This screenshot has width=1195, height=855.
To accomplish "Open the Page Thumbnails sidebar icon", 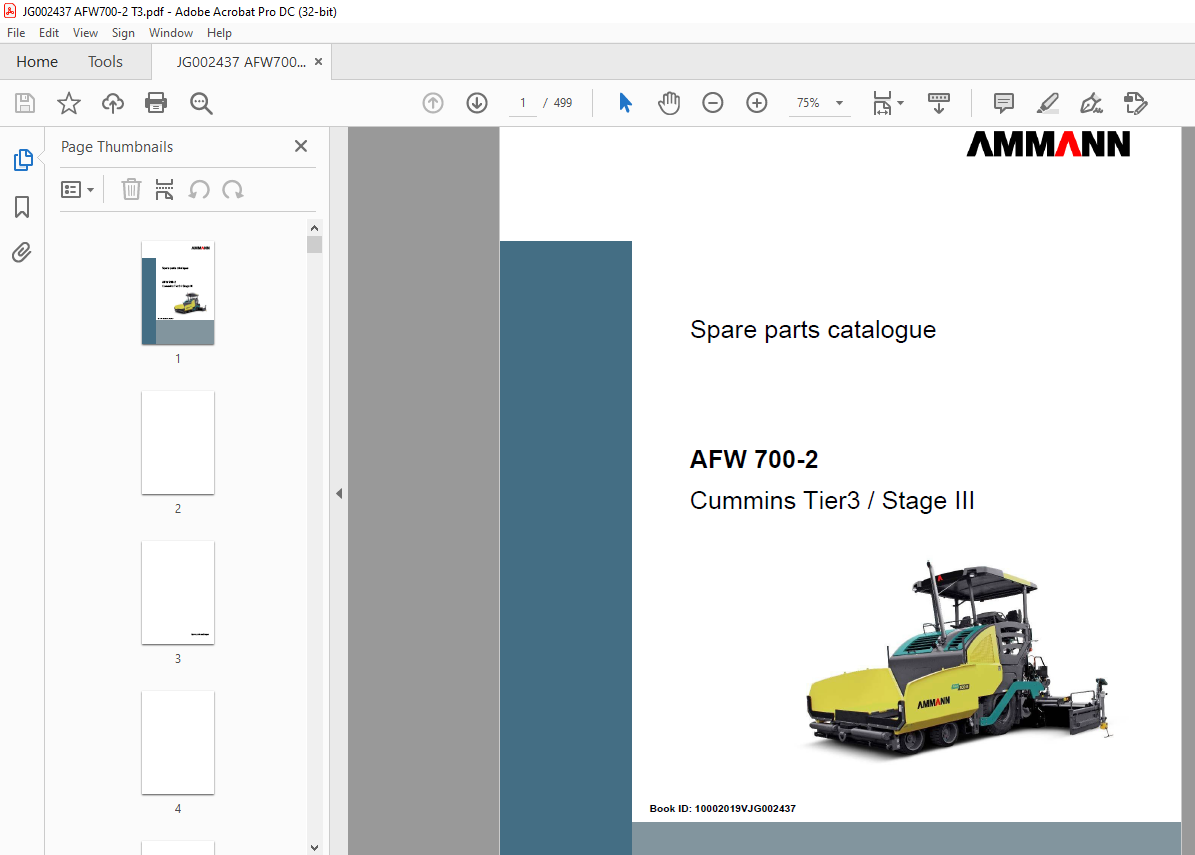I will tap(23, 160).
